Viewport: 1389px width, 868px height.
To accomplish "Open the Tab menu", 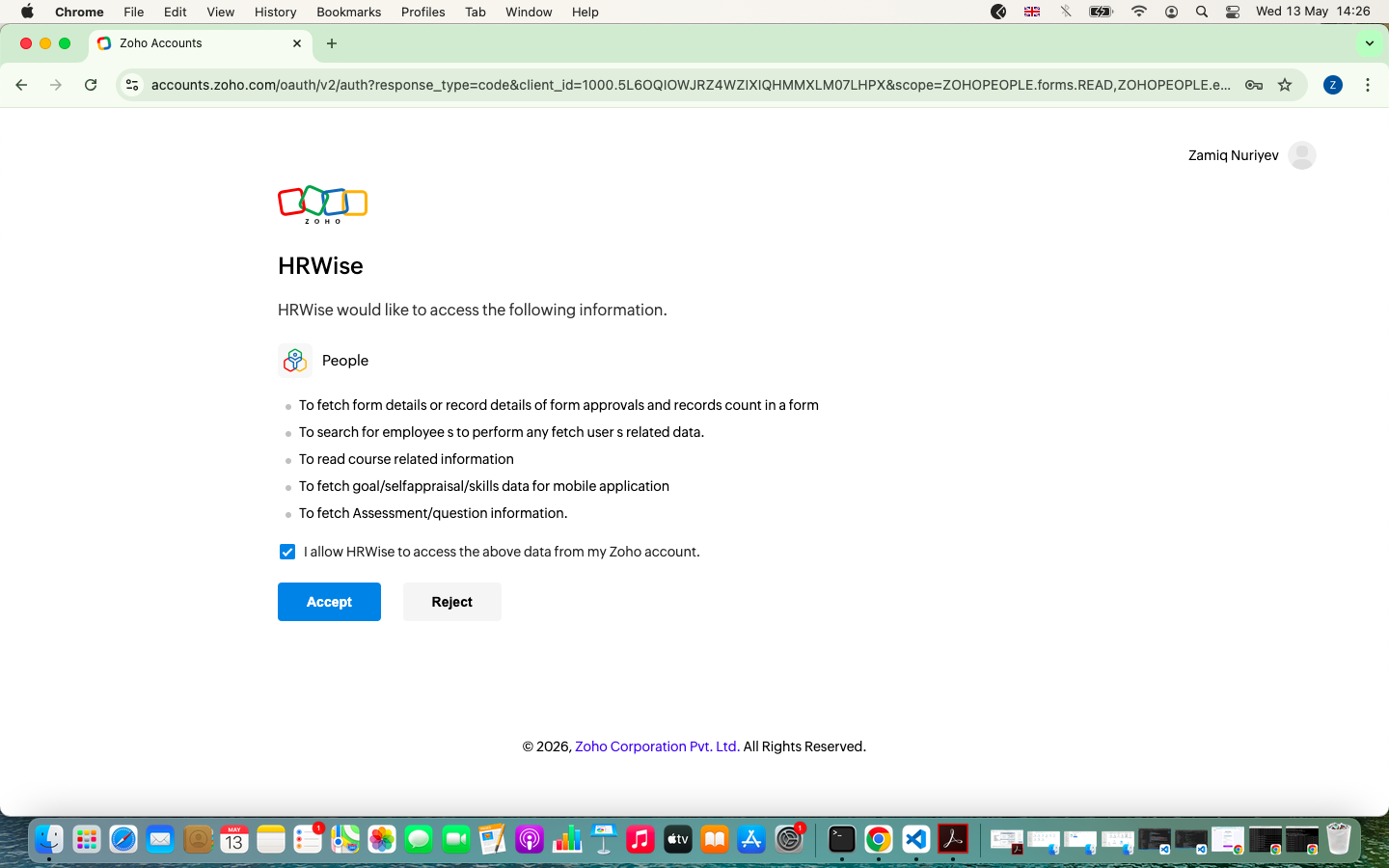I will click(x=476, y=12).
